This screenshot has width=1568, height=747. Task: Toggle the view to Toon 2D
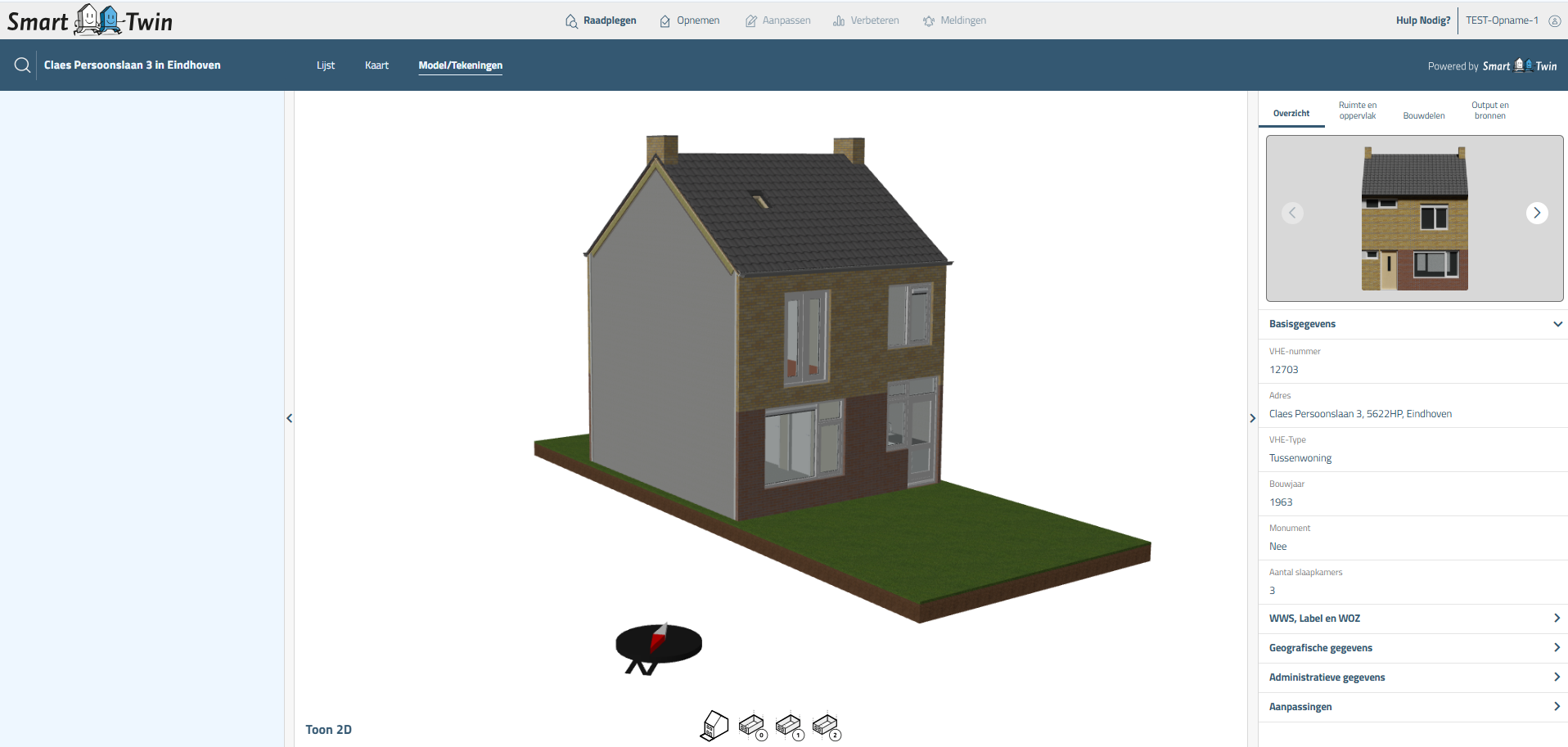coord(328,730)
